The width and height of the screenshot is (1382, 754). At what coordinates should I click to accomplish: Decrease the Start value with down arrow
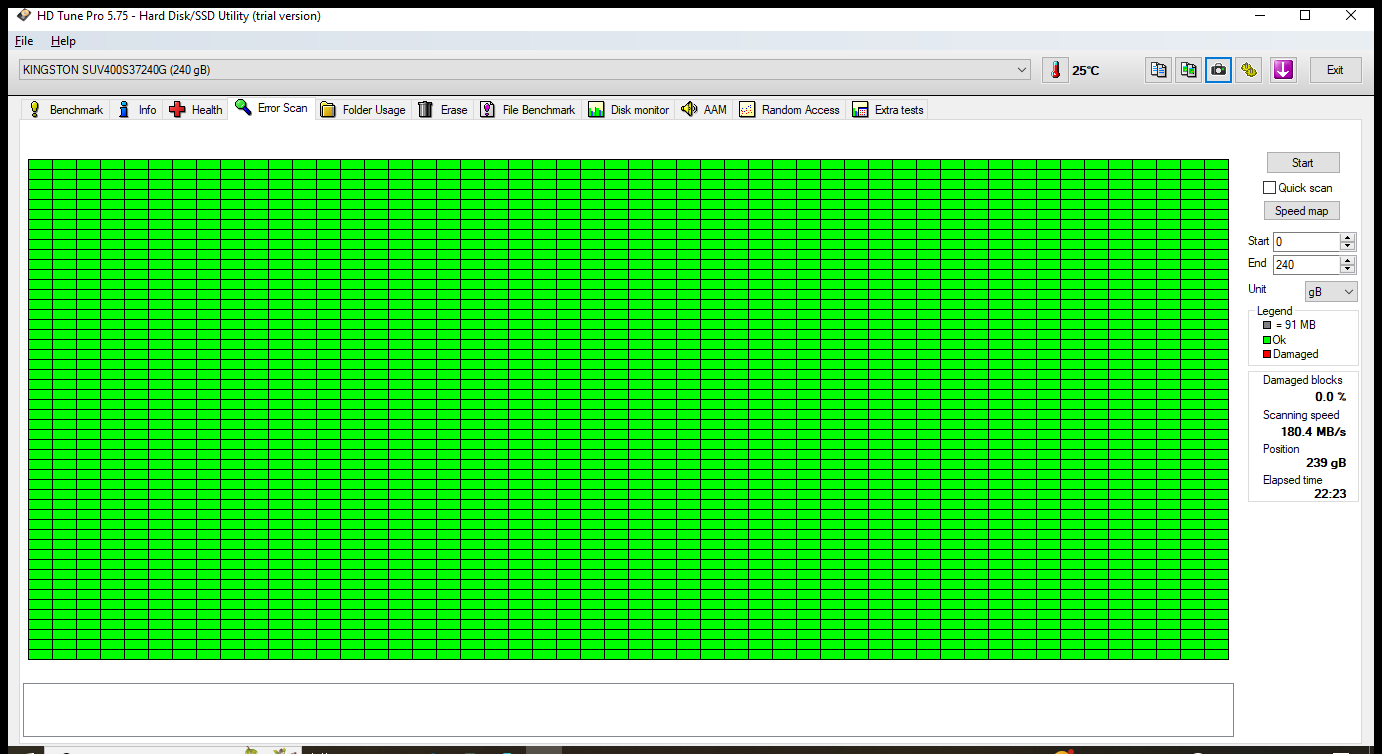[1348, 246]
